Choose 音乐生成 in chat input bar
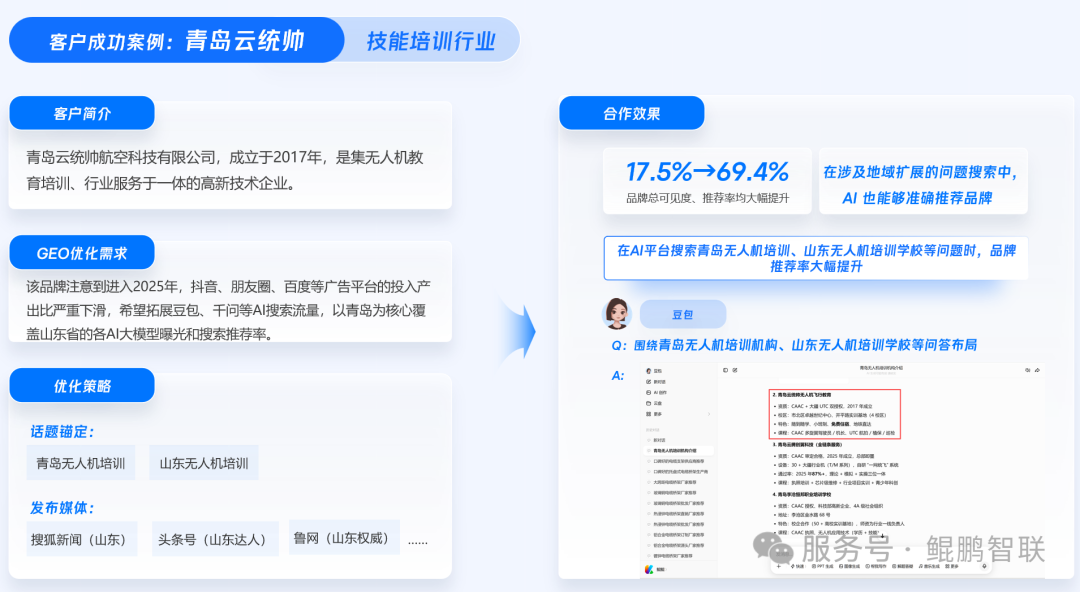Viewport: 1080px width, 592px height. click(929, 566)
